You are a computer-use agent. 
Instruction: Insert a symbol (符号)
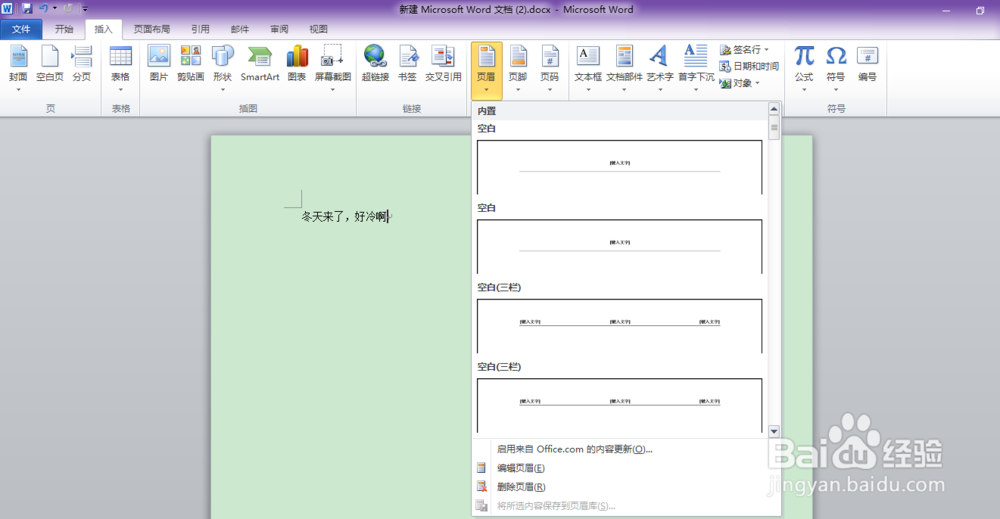pyautogui.click(x=835, y=68)
